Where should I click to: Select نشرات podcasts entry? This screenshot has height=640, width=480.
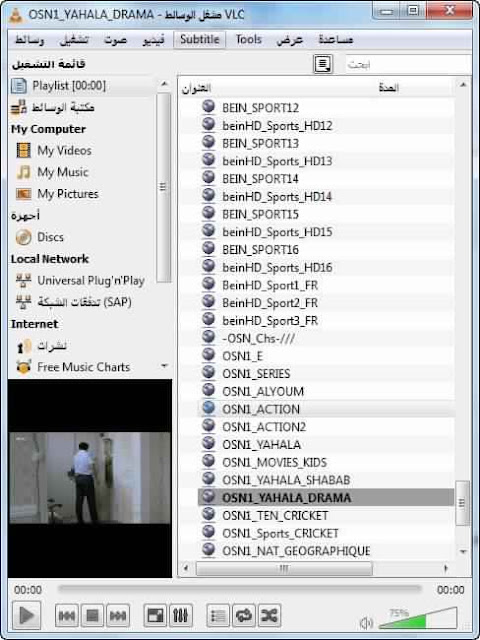coord(52,346)
